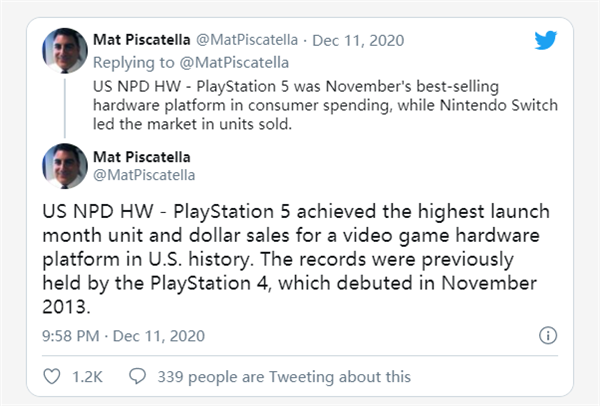Click @MatPiscatella handle next to Dec 11 date
The width and height of the screenshot is (600, 406).
pyautogui.click(x=247, y=40)
